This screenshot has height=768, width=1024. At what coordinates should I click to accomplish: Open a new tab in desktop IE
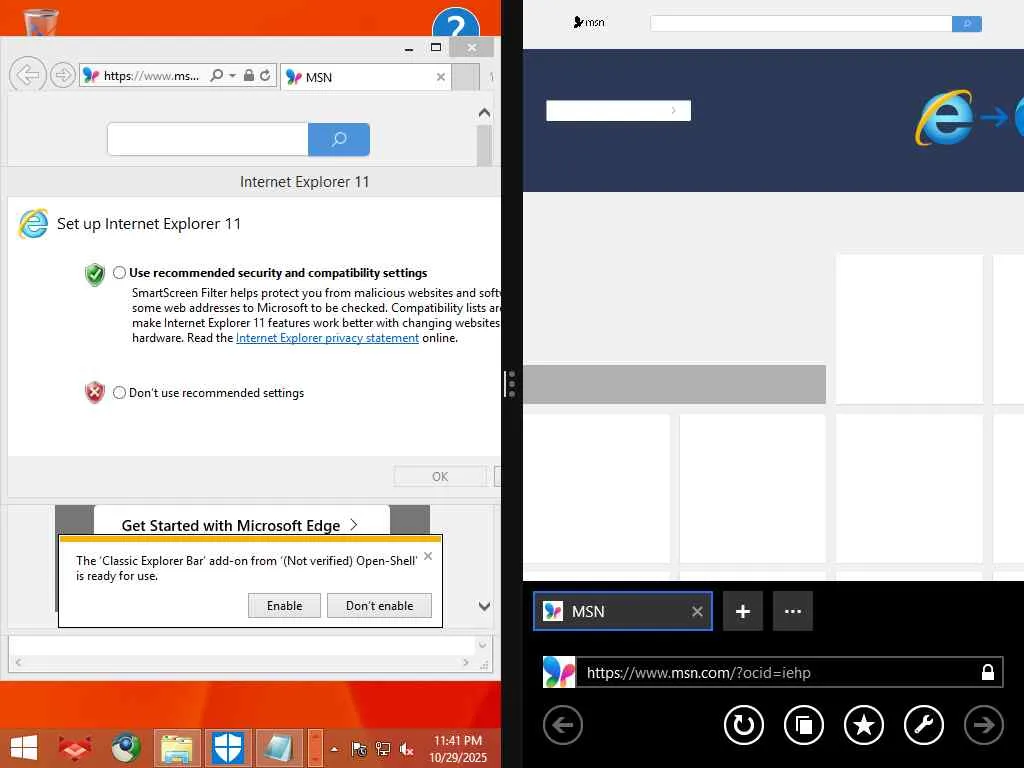466,77
